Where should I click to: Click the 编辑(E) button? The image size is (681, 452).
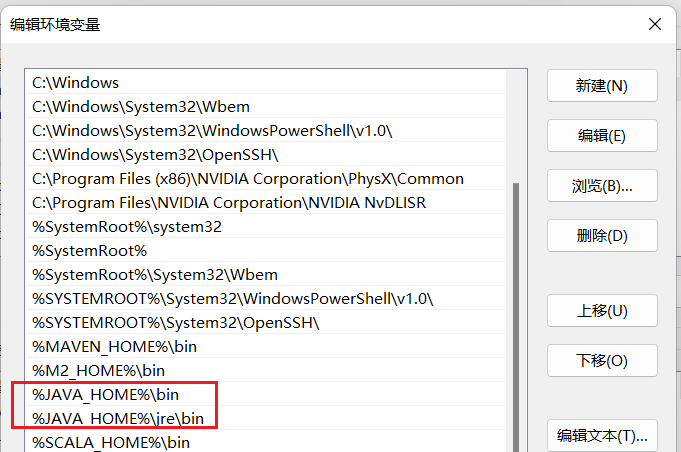tap(602, 135)
